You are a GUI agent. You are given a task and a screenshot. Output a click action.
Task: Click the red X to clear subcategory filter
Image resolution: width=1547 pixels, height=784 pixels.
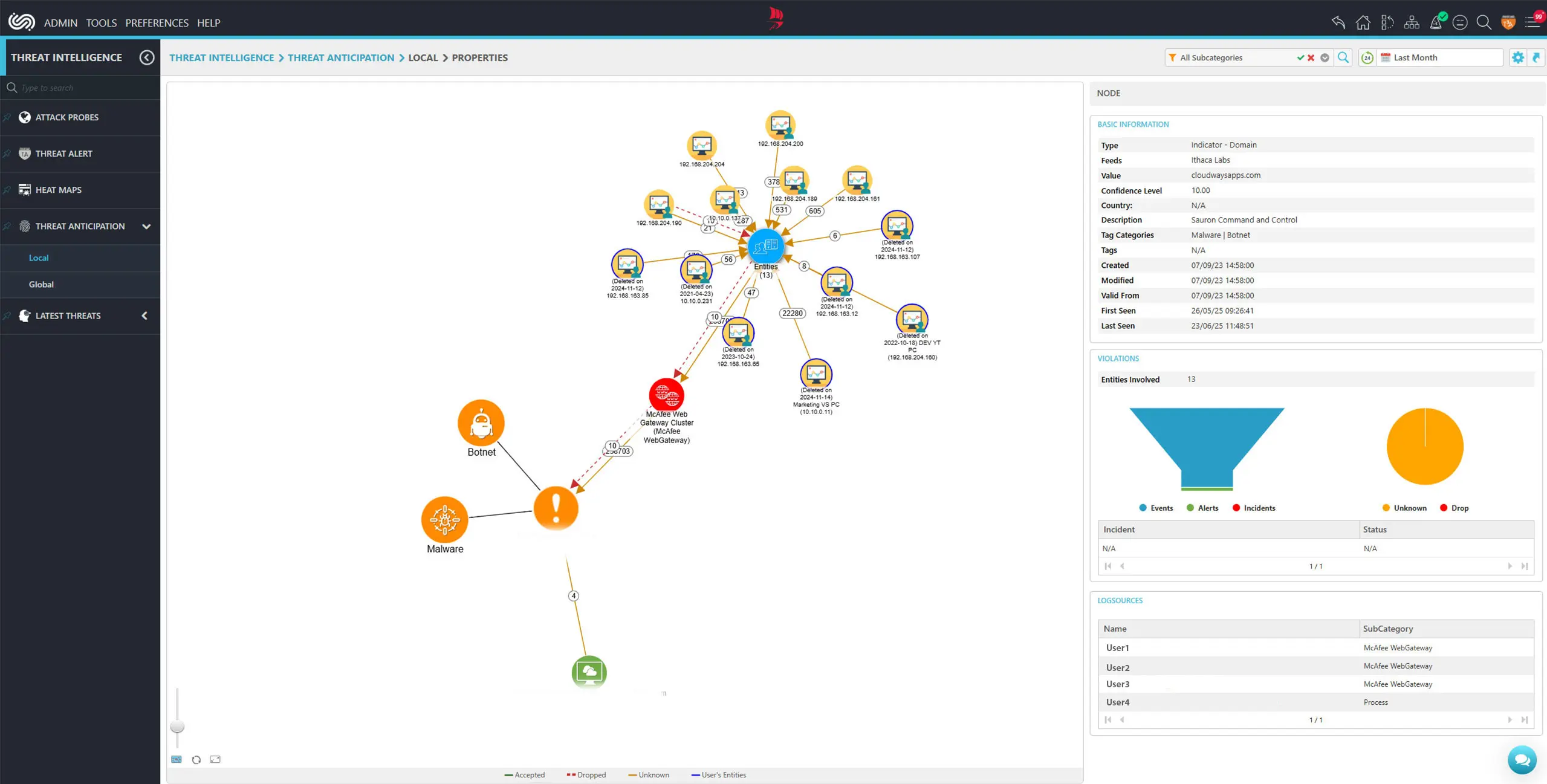click(1311, 57)
